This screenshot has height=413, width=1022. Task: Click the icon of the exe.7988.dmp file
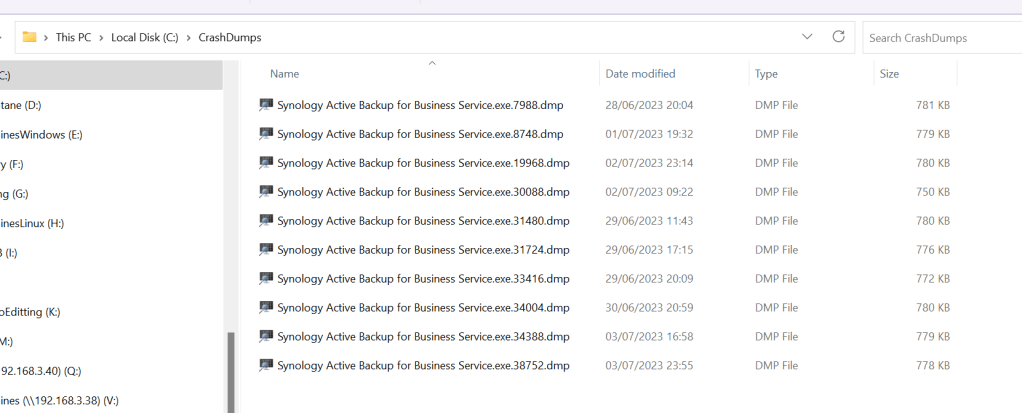coord(266,105)
